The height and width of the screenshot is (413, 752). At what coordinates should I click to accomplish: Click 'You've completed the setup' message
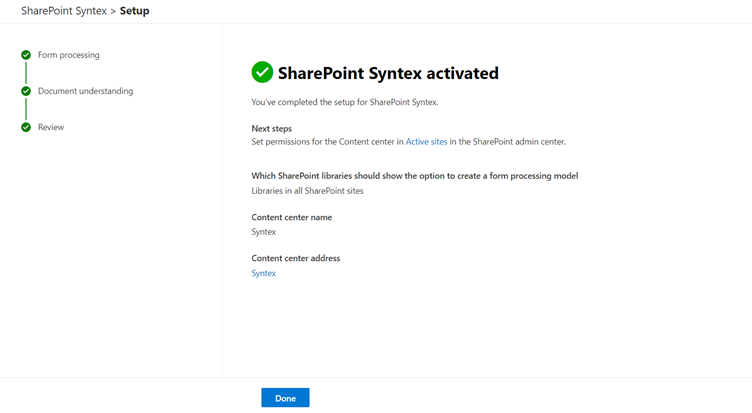point(345,102)
